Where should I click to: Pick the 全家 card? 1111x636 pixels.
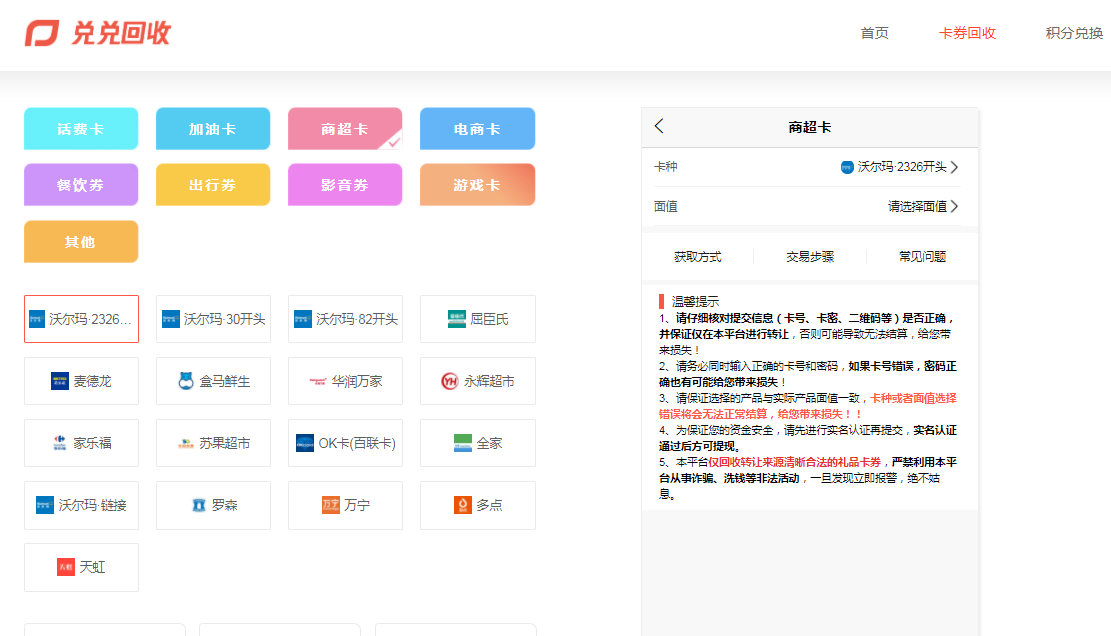[x=478, y=443]
